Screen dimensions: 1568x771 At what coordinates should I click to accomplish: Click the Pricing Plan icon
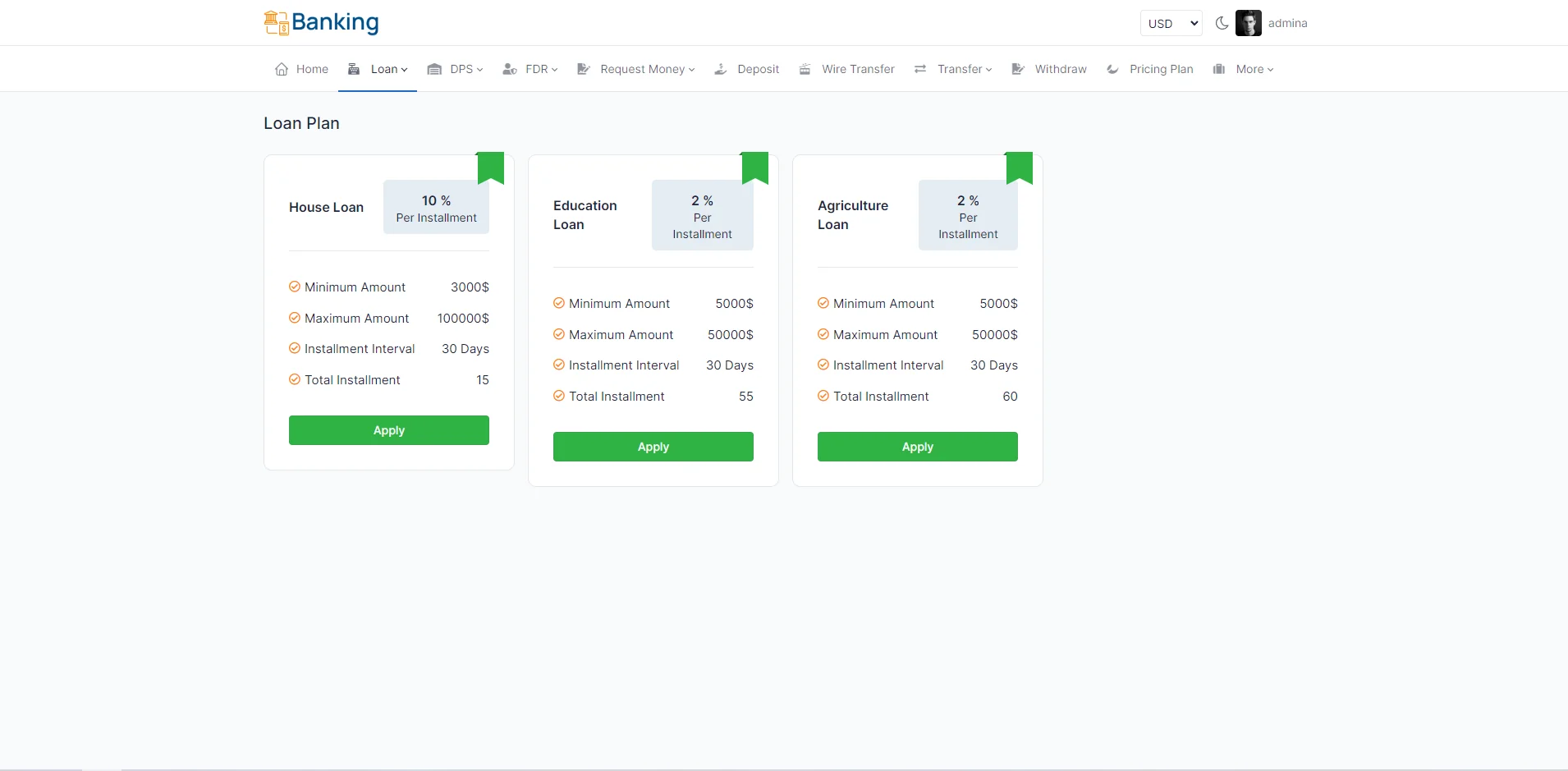1112,69
